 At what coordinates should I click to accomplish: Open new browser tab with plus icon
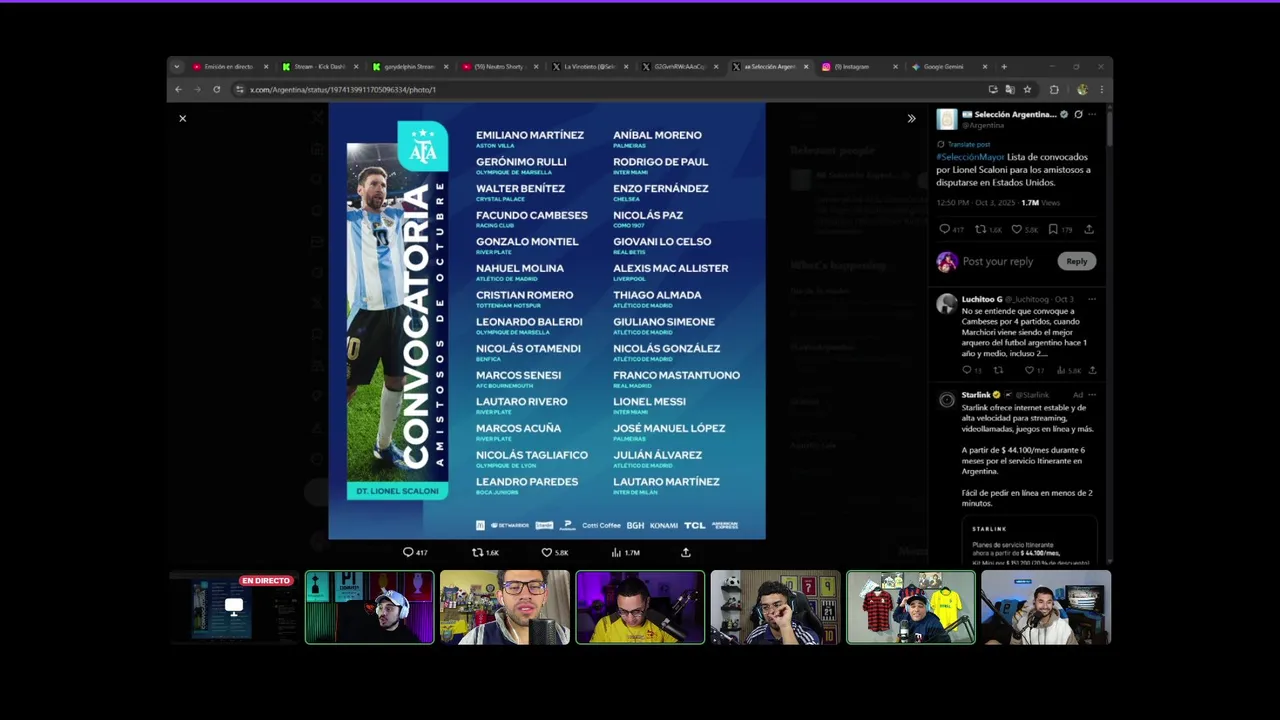point(1004,67)
